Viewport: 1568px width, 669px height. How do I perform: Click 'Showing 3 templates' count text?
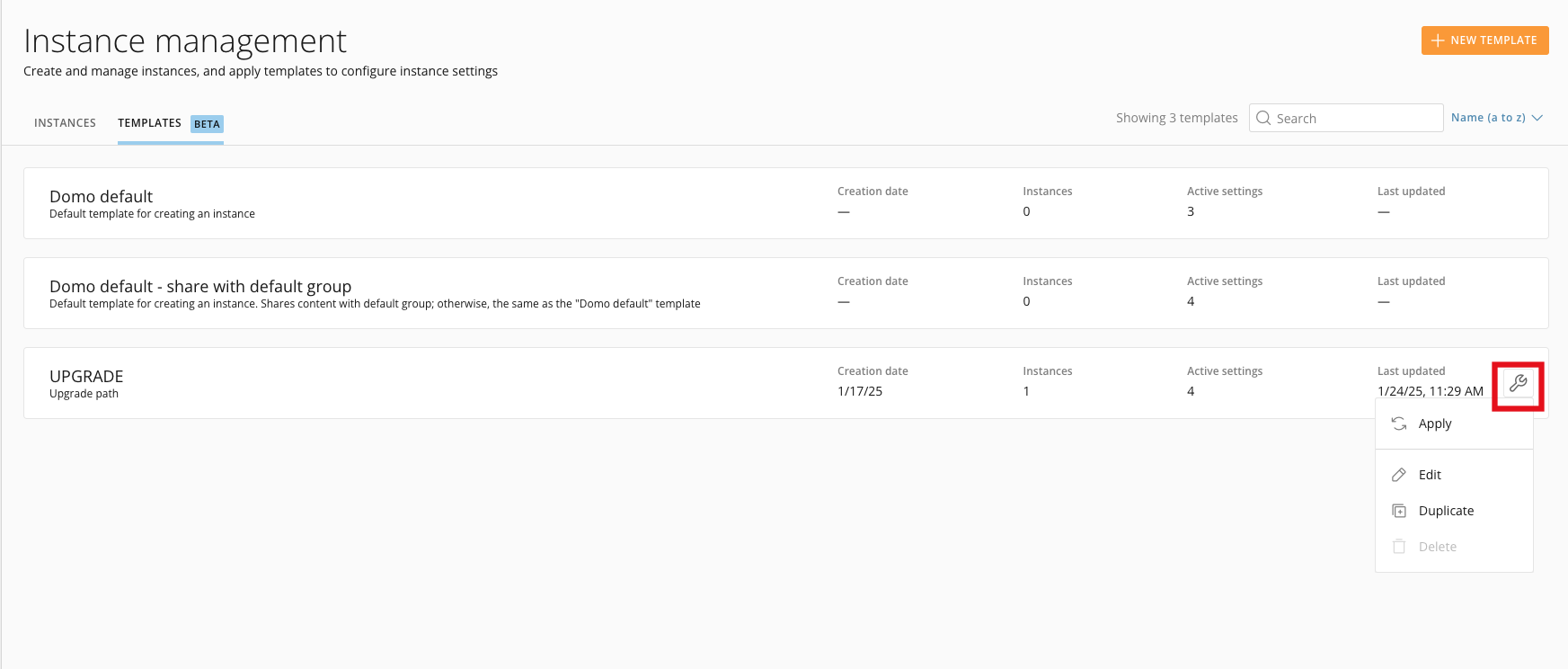click(1176, 118)
